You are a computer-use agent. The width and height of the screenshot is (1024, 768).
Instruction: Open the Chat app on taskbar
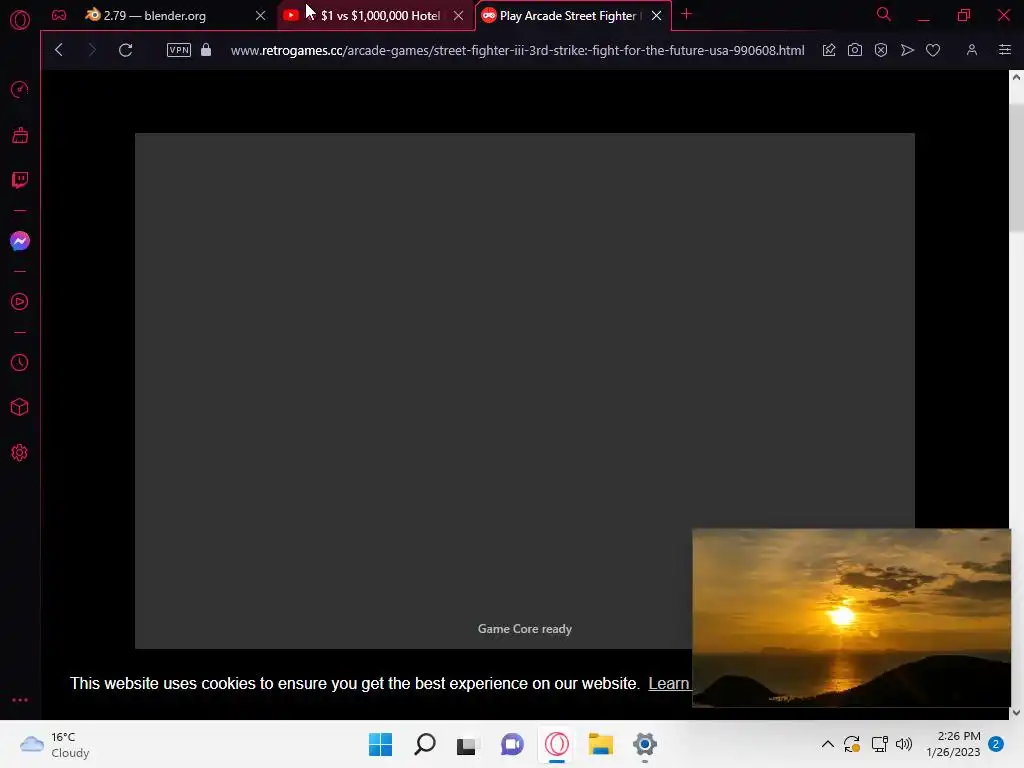(x=512, y=744)
